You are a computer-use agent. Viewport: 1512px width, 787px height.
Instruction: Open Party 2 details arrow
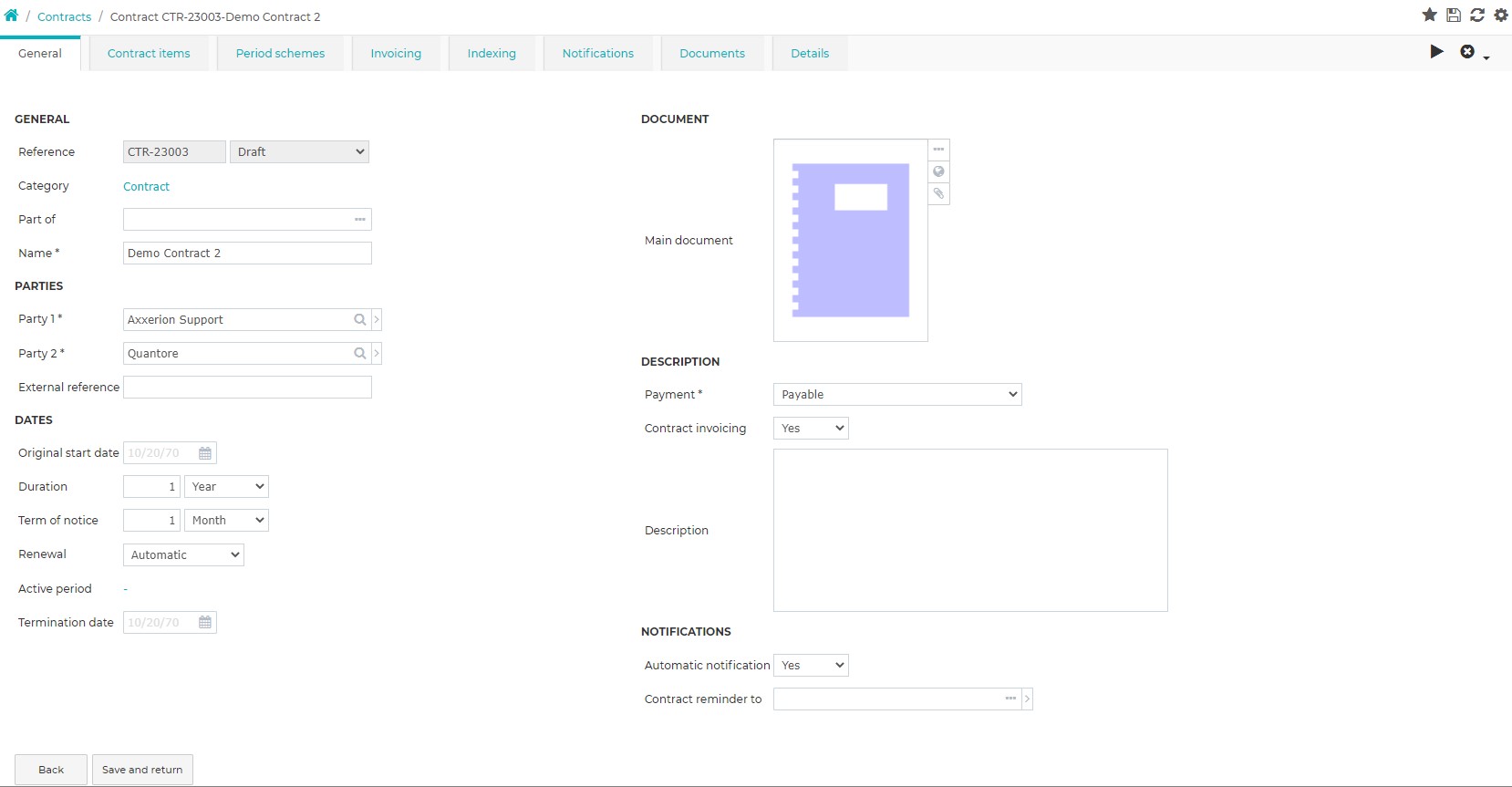click(377, 354)
